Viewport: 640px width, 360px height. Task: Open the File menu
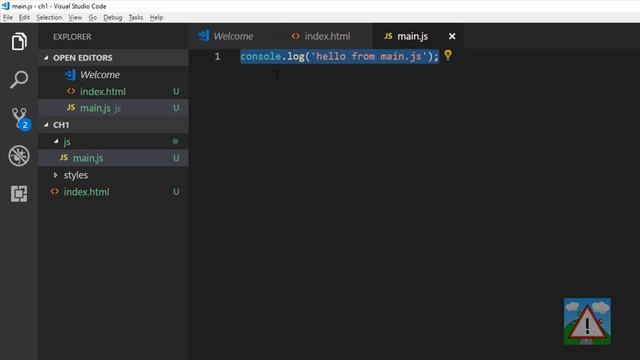(x=8, y=17)
